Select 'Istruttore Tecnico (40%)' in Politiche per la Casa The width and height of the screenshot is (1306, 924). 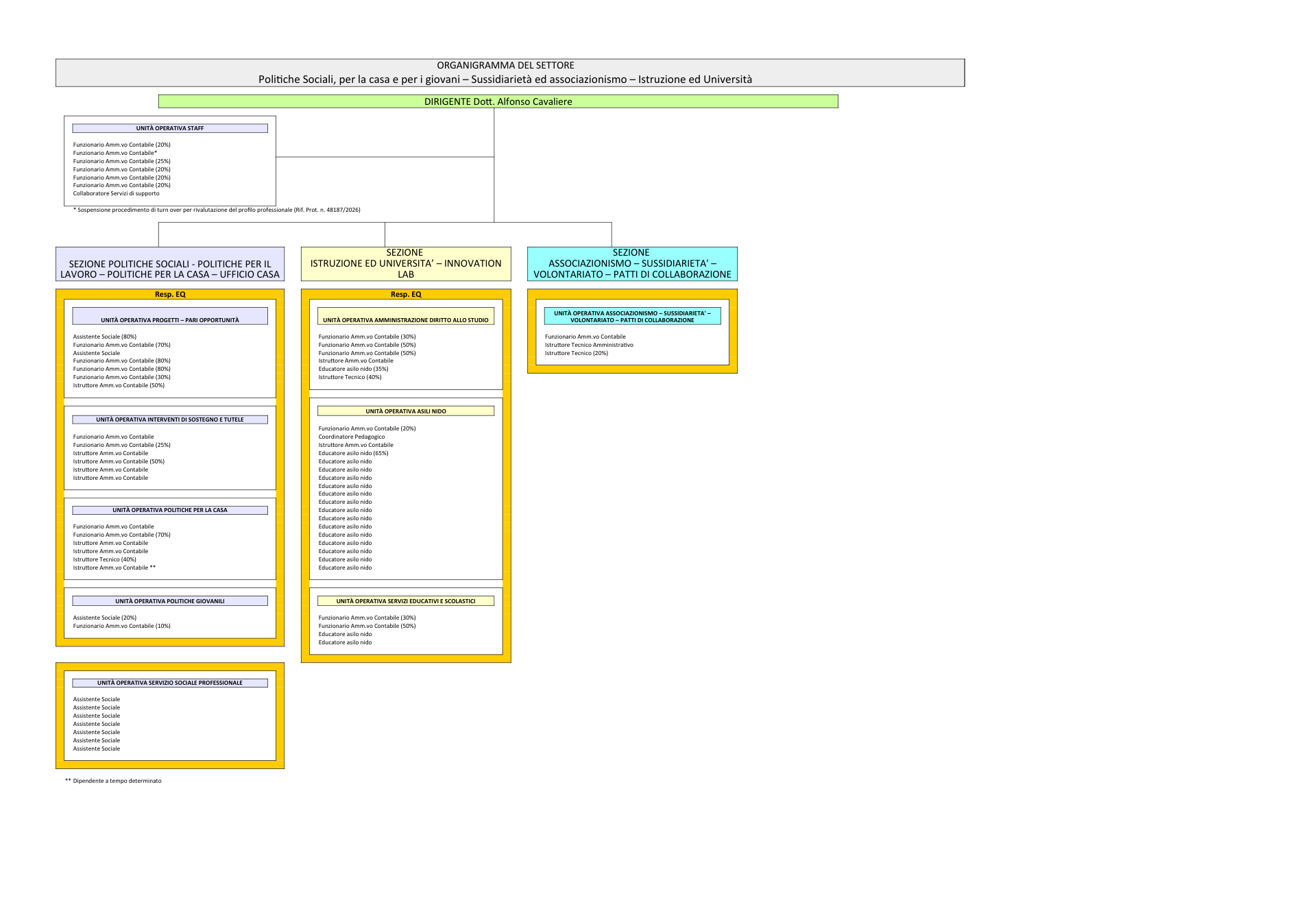pos(105,559)
